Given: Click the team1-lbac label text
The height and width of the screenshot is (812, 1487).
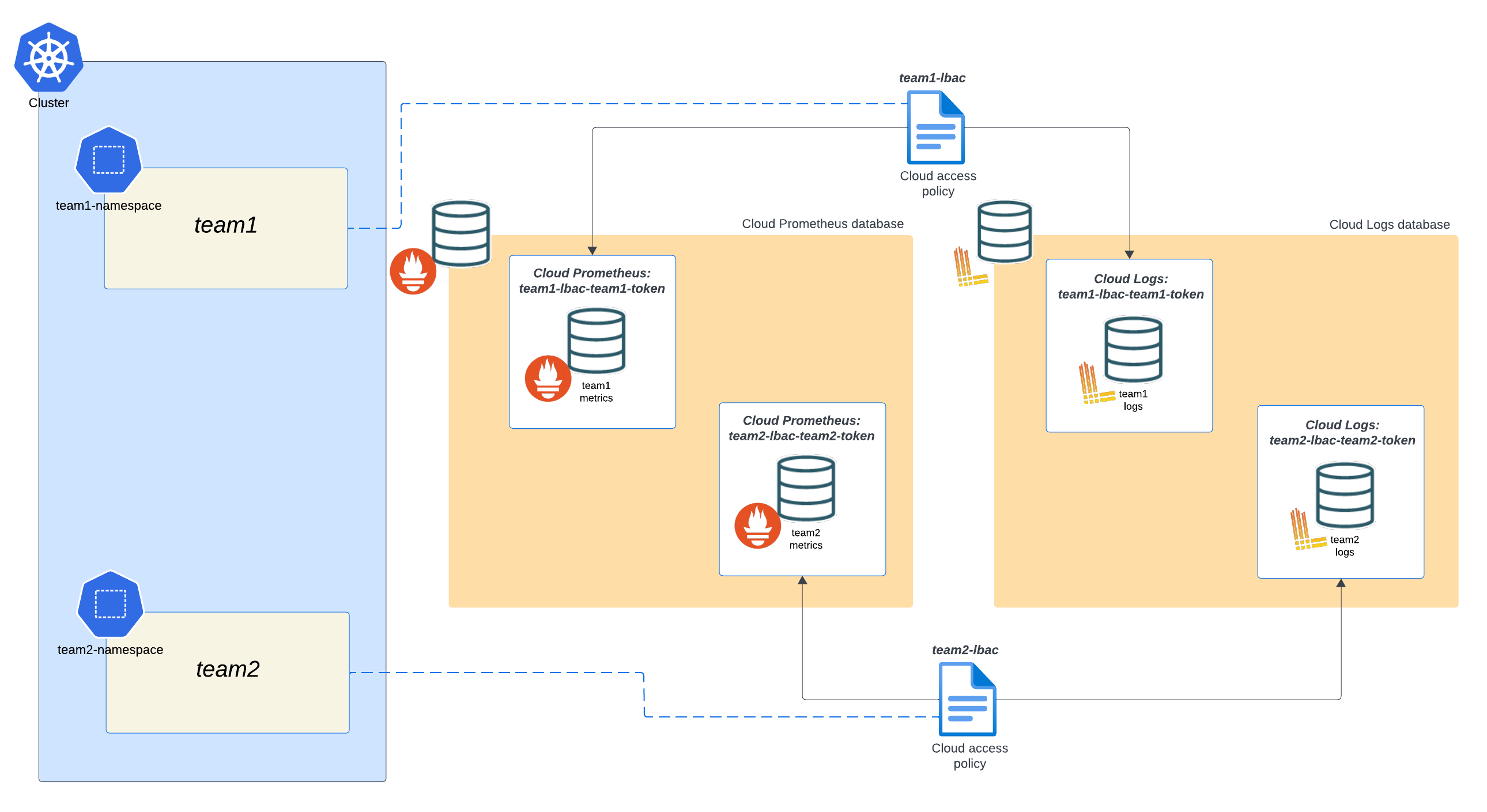Looking at the screenshot, I should [933, 77].
